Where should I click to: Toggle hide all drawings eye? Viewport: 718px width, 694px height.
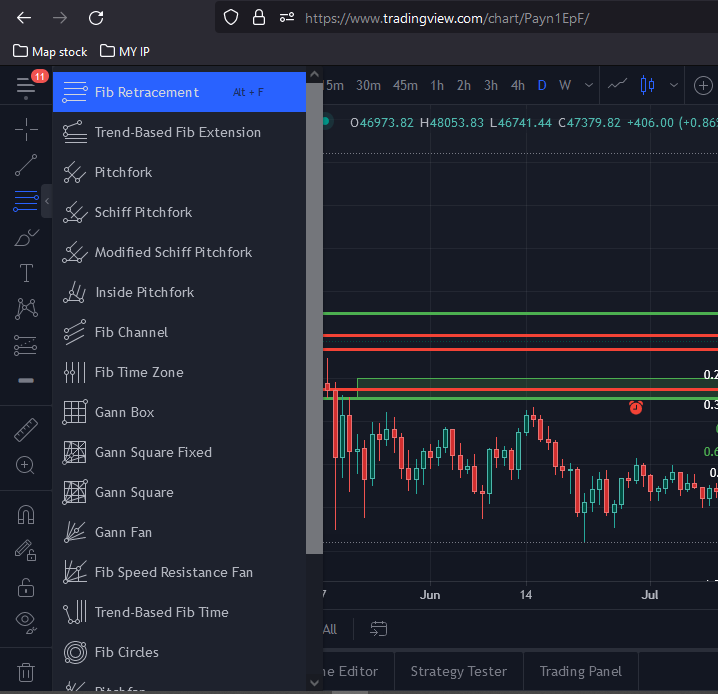(26, 623)
